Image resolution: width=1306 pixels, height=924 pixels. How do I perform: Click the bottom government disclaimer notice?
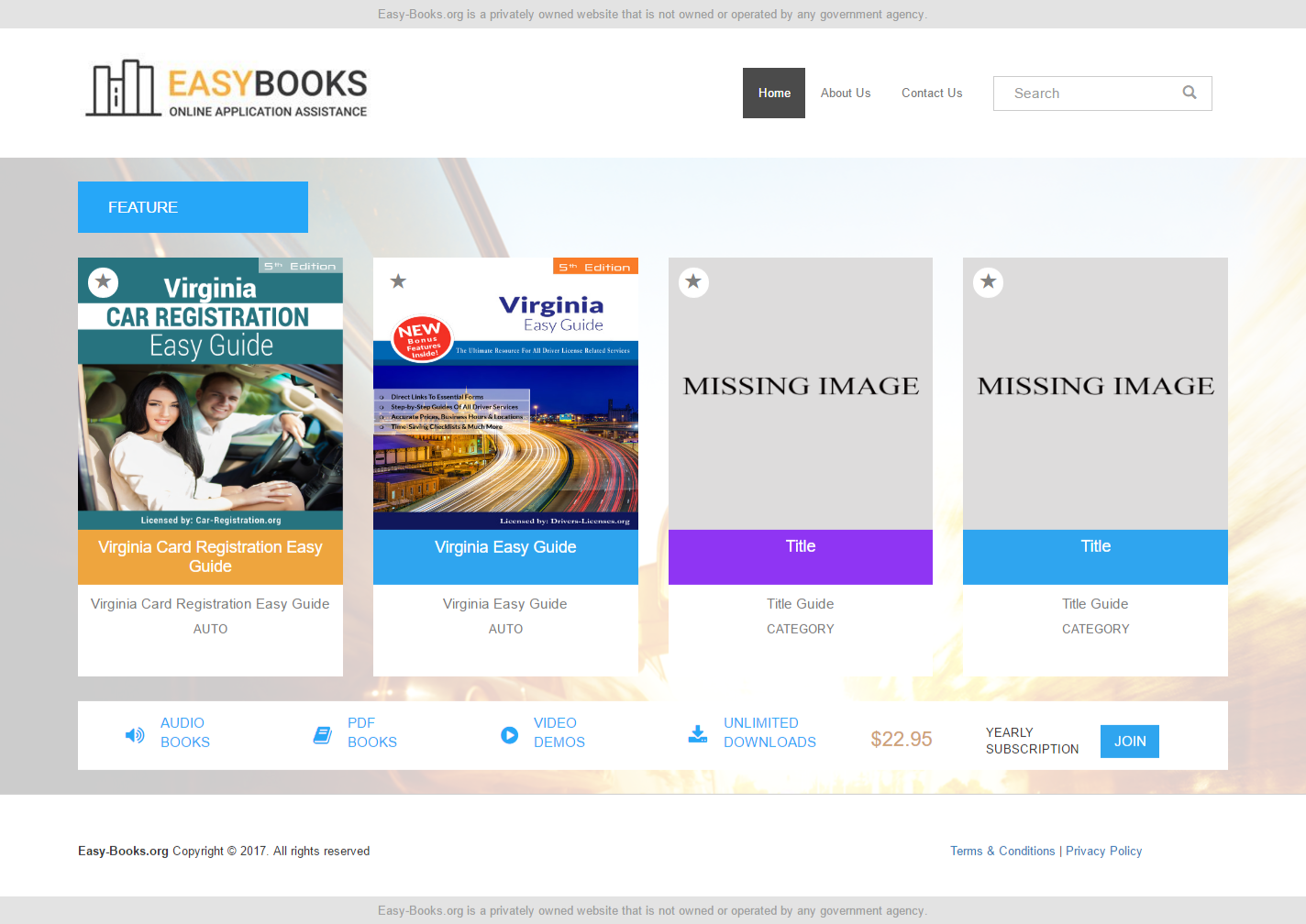tap(653, 910)
